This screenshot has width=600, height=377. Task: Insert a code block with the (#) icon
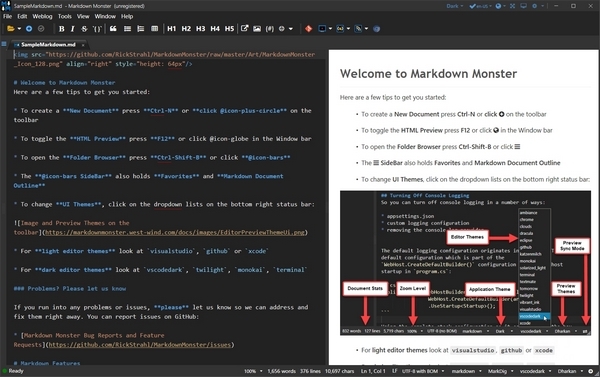(x=270, y=29)
